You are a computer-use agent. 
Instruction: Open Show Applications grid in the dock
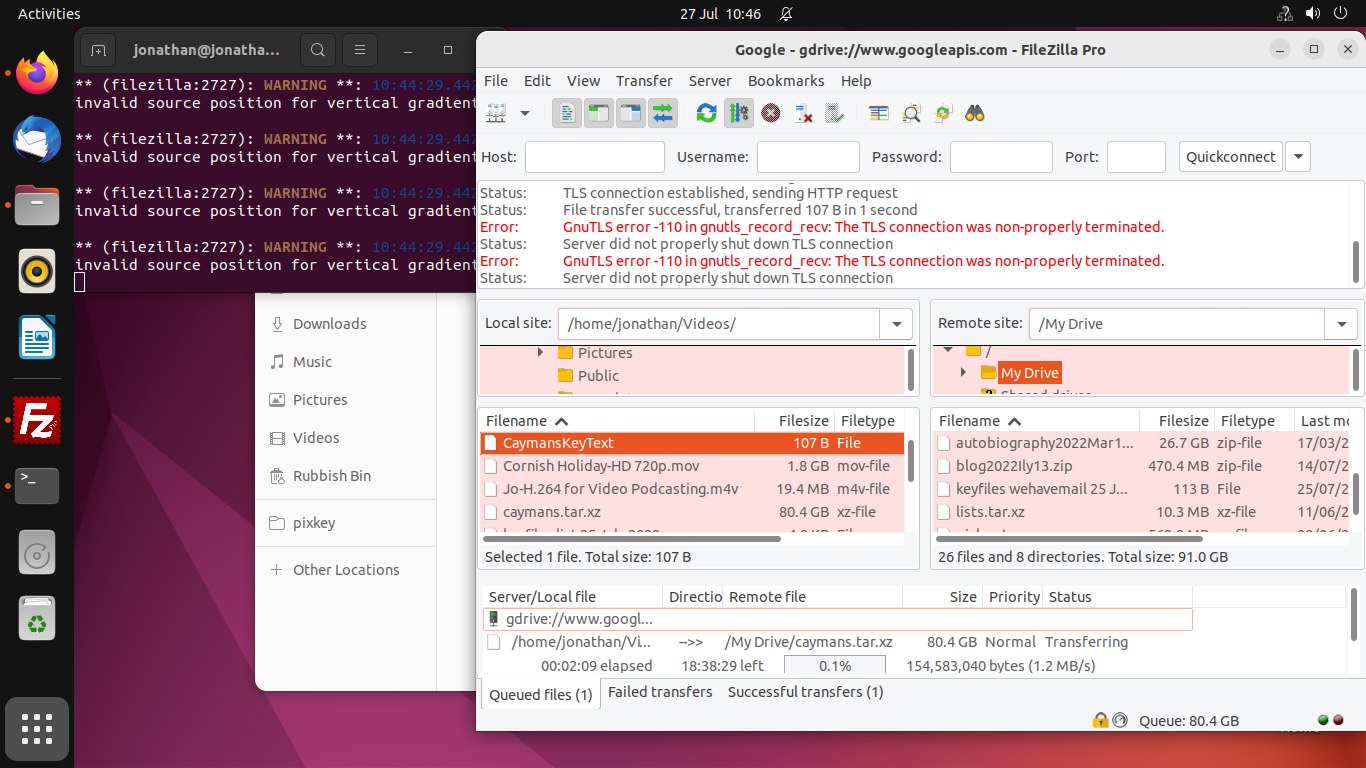click(37, 729)
